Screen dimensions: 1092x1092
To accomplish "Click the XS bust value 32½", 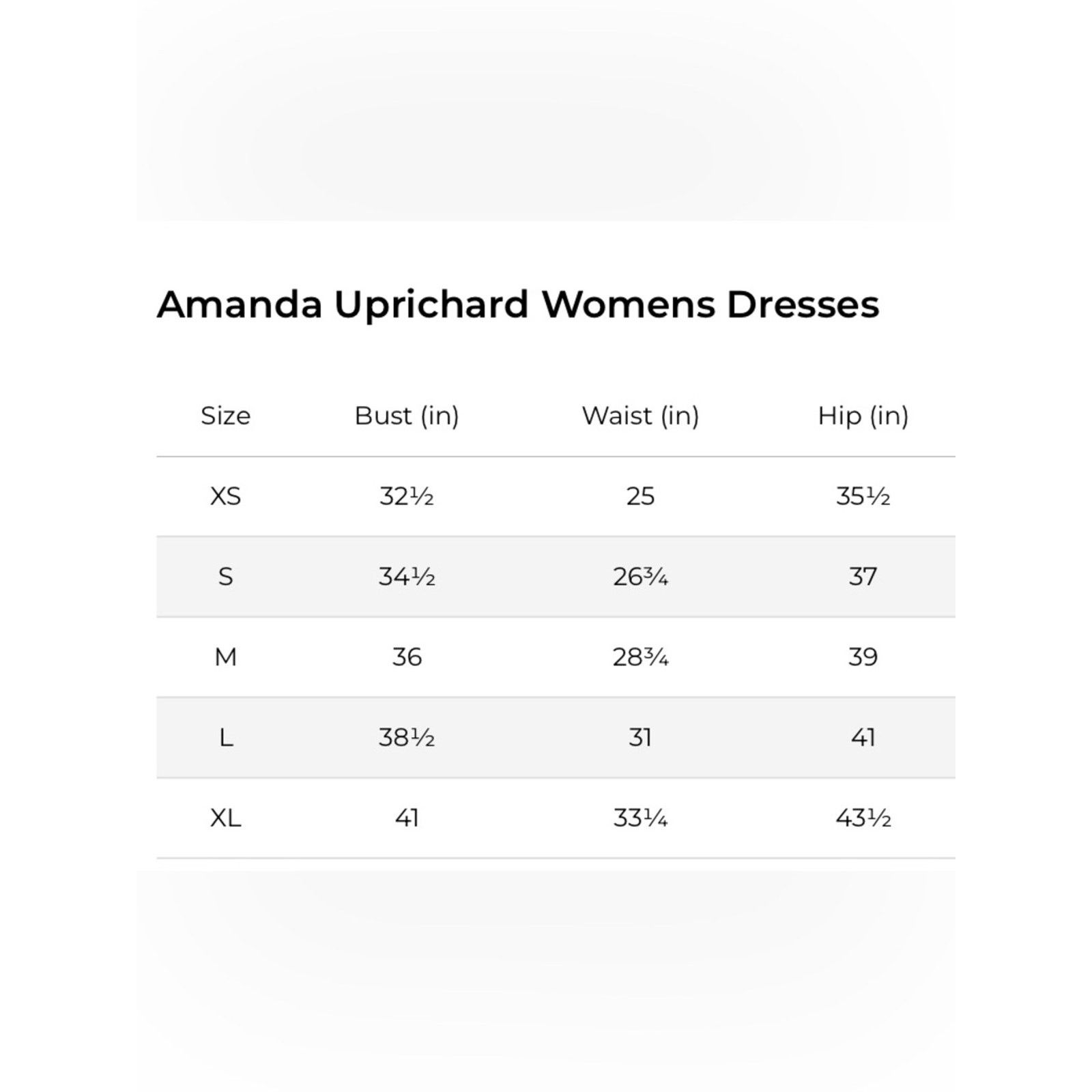I will [x=407, y=496].
